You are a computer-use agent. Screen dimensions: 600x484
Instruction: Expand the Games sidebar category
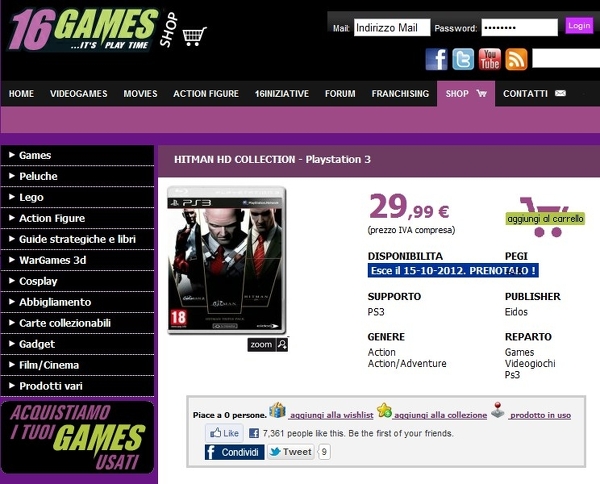77,155
